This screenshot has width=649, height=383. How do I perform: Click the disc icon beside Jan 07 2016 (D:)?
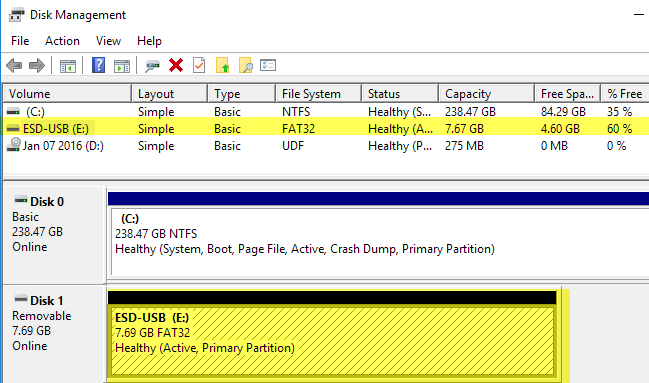(13, 145)
